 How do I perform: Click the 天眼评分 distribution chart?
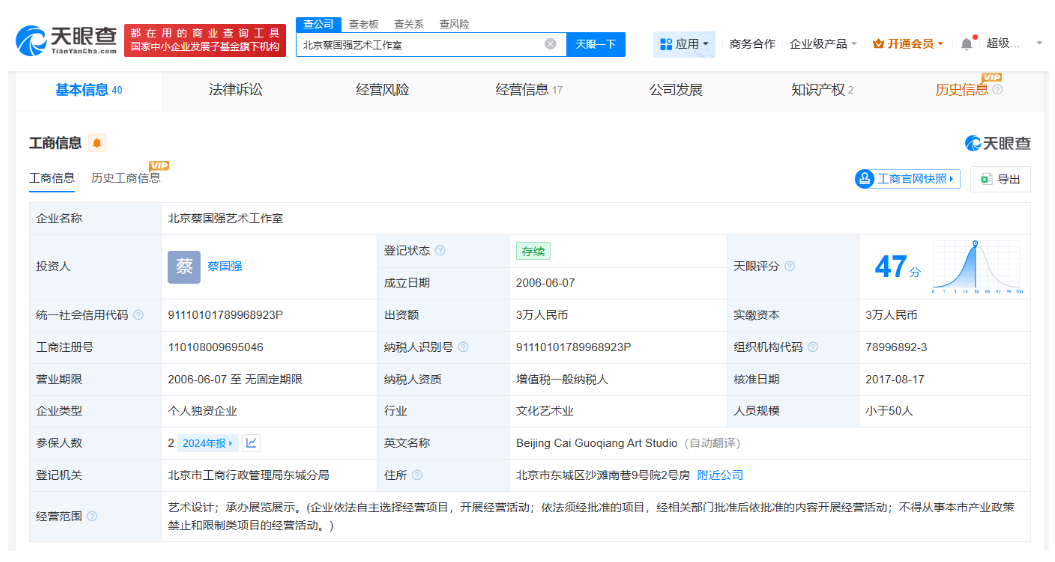click(978, 267)
